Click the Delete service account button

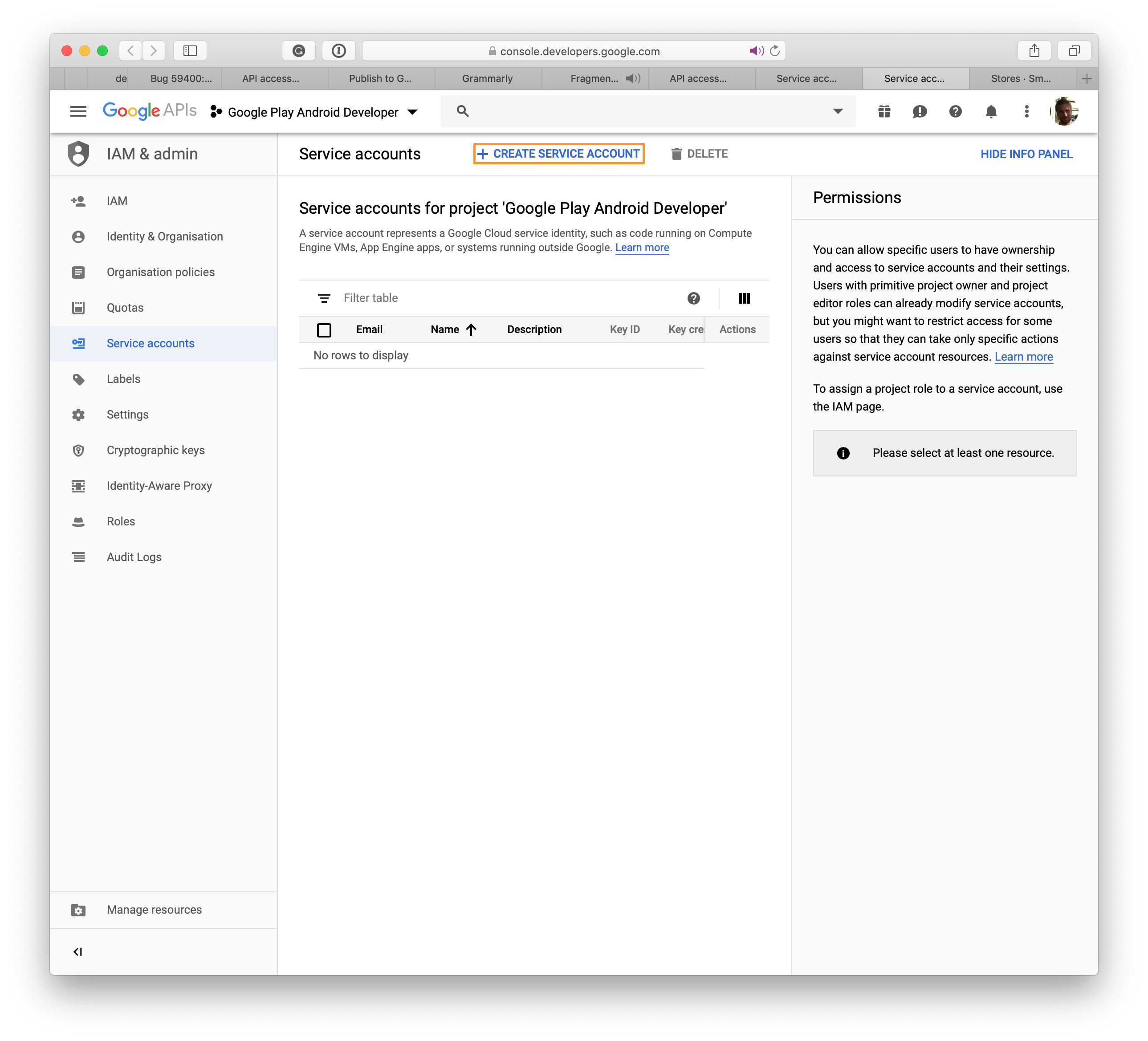tap(700, 154)
